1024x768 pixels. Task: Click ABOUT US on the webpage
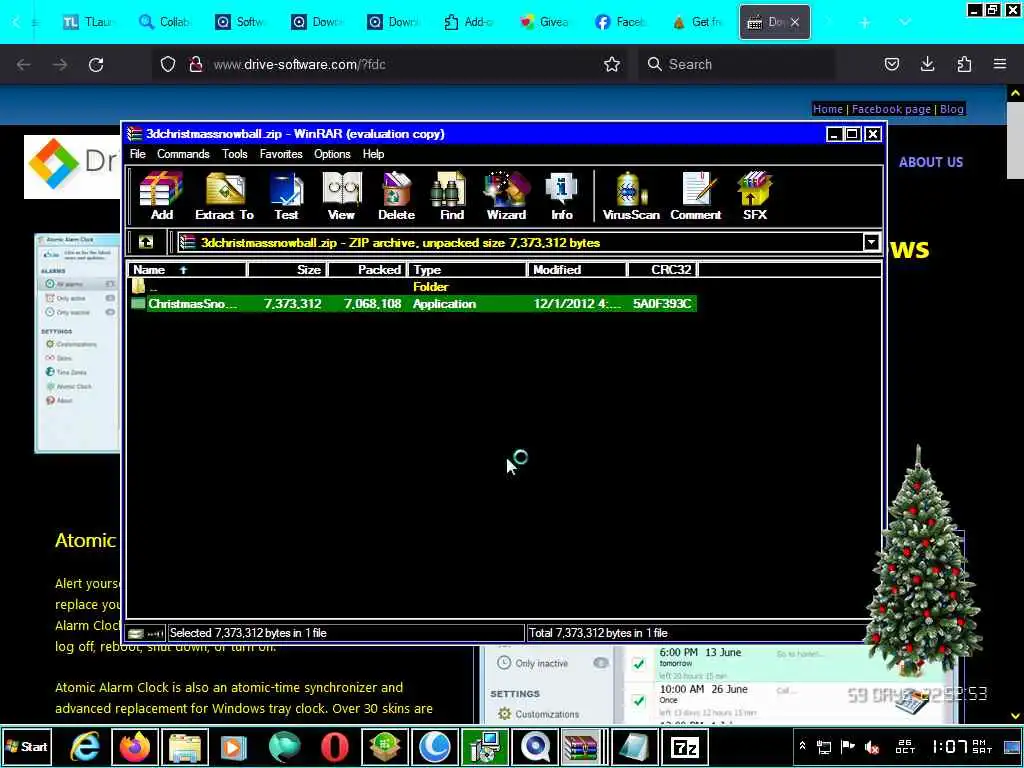tap(931, 162)
